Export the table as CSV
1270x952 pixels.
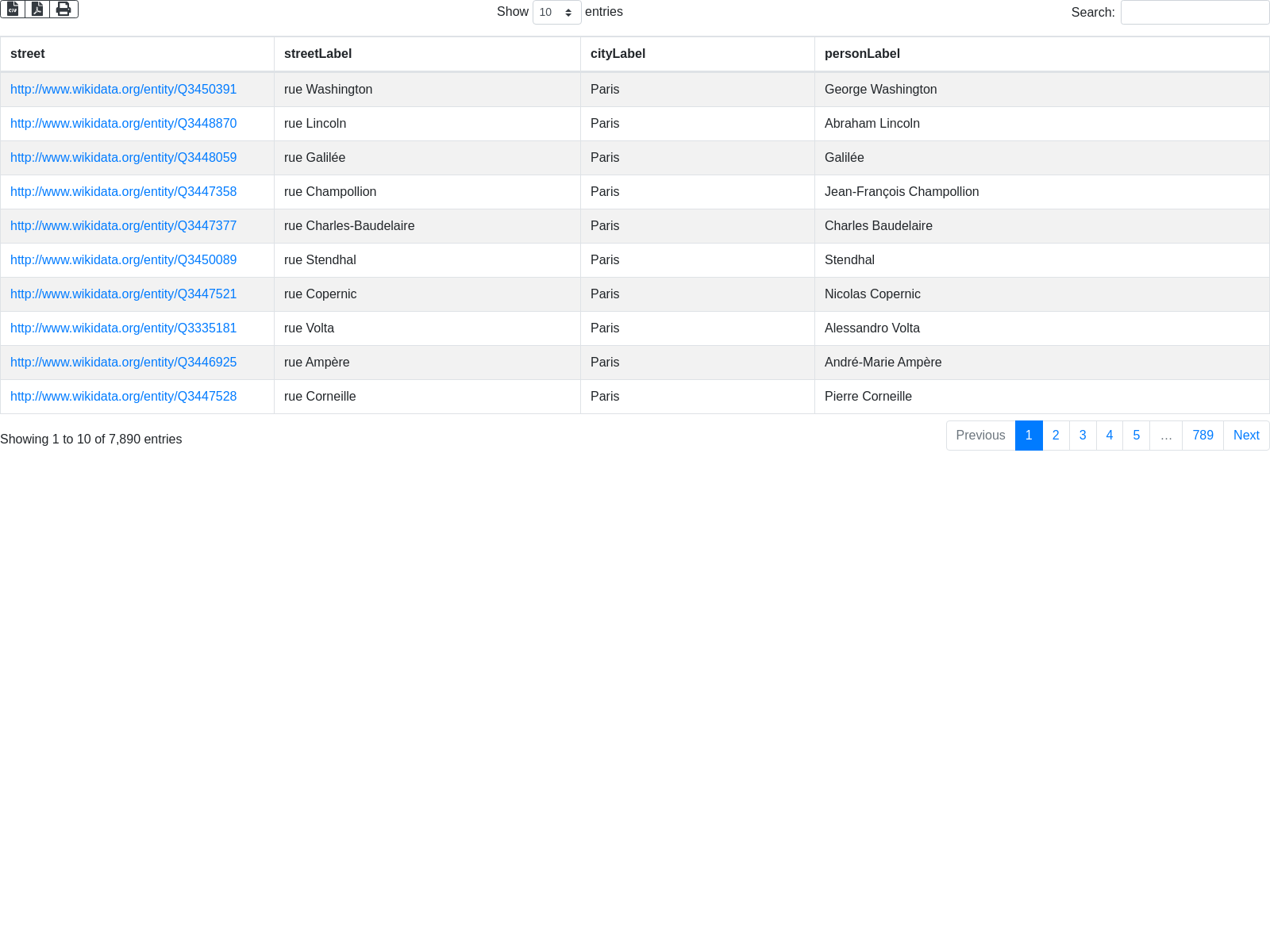click(x=13, y=10)
